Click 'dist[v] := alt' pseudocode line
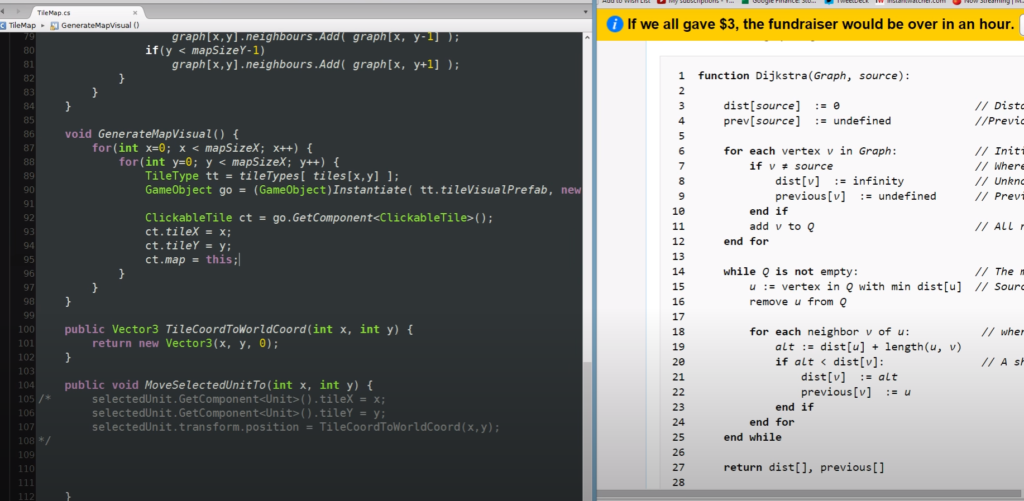Screen dimensions: 1024x501 [849, 376]
